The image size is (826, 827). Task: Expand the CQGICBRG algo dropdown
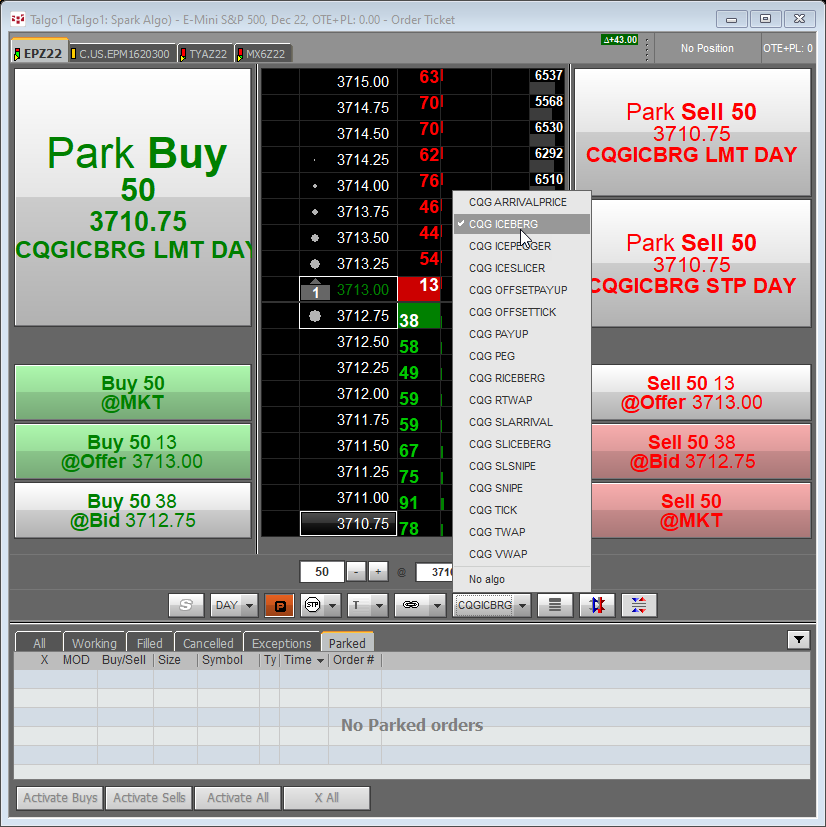(522, 605)
